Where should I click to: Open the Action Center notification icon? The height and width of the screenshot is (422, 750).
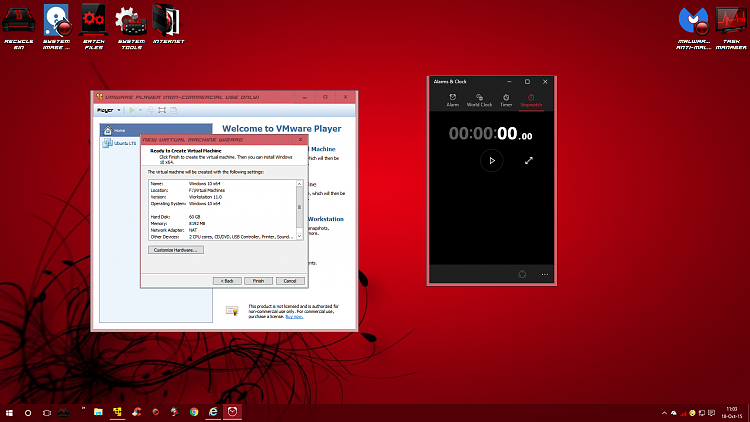click(x=711, y=413)
